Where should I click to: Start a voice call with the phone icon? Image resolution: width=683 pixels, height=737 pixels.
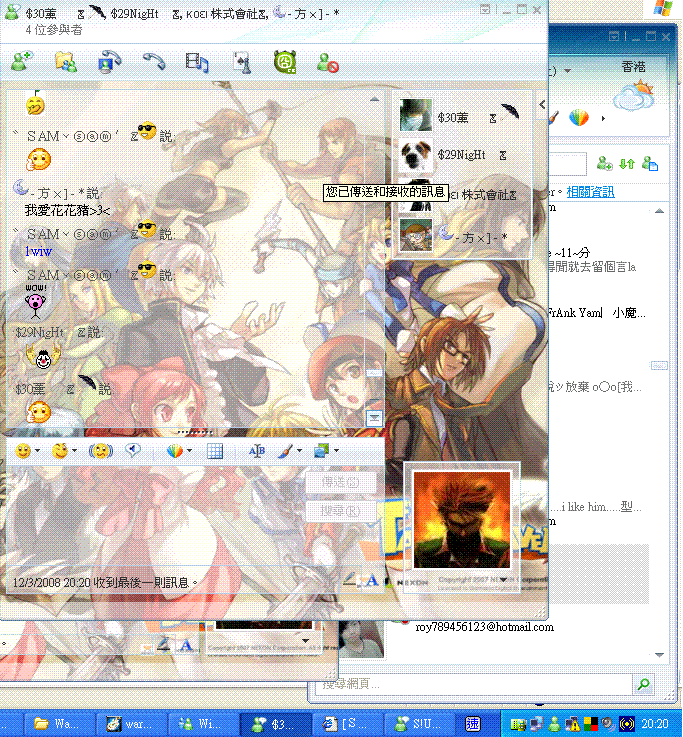point(153,62)
